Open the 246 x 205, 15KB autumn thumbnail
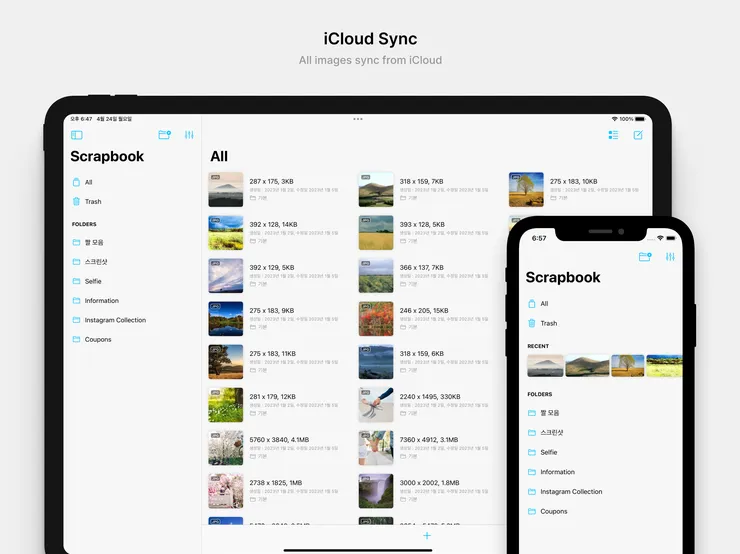This screenshot has height=554, width=740. coord(376,319)
